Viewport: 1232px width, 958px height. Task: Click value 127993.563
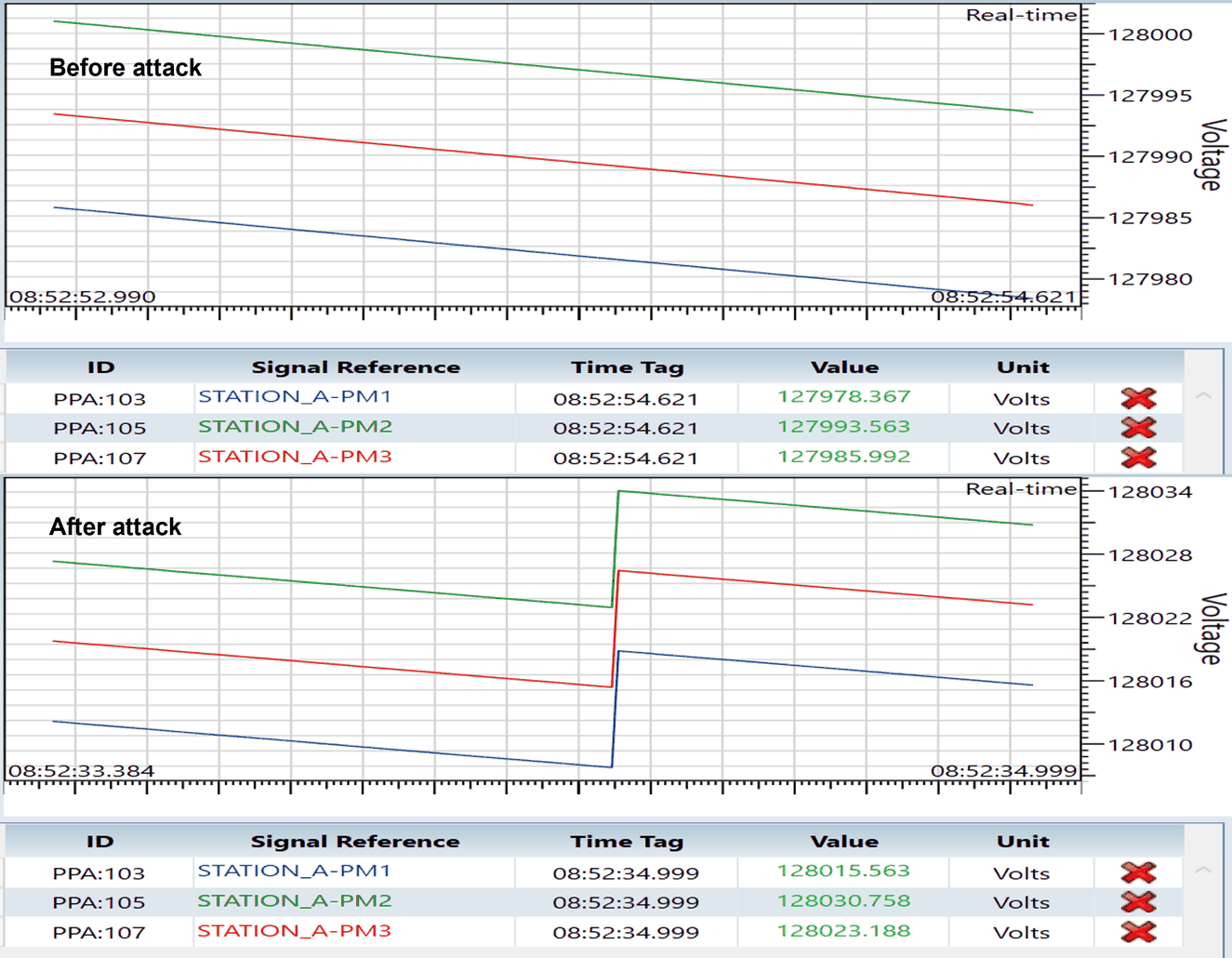[x=844, y=427]
